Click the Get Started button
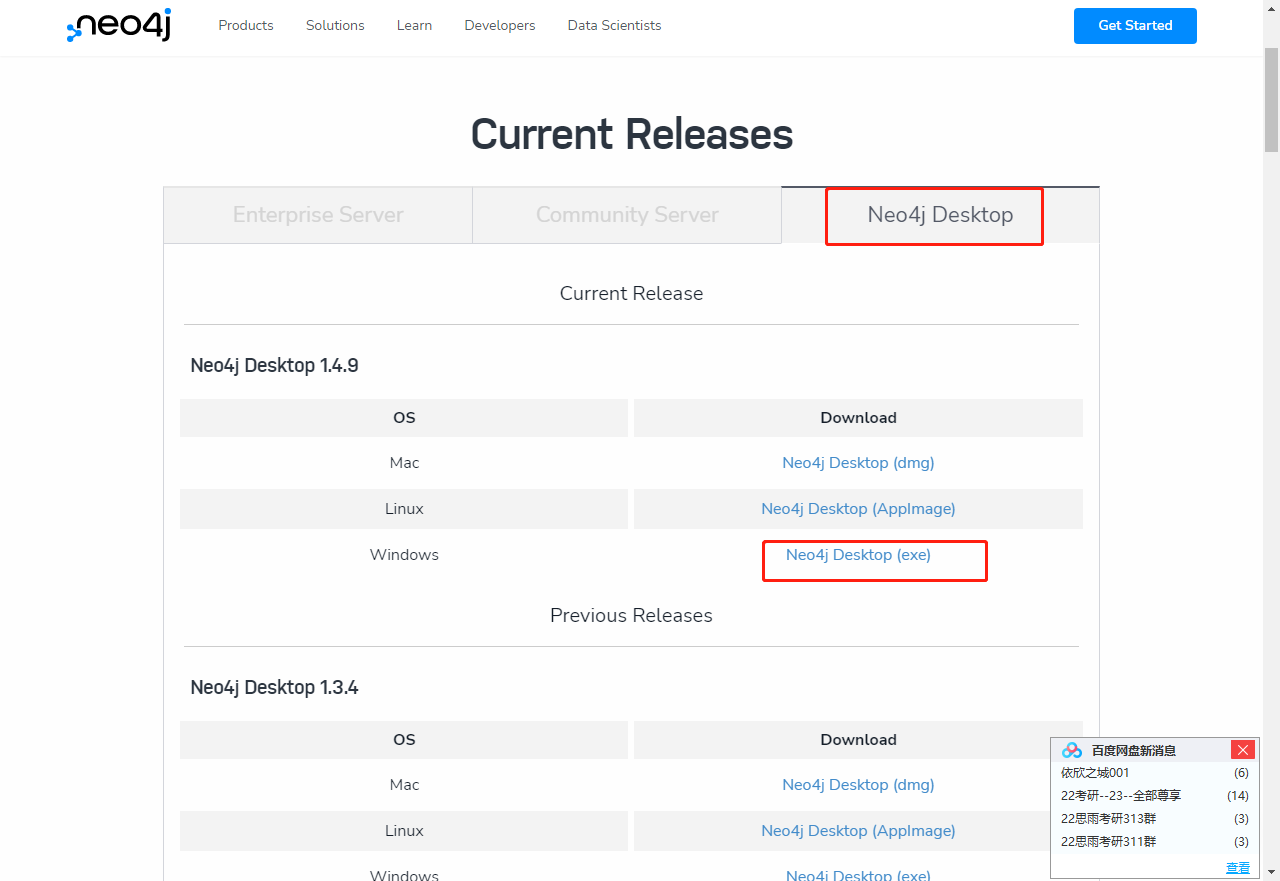1280x881 pixels. point(1135,26)
